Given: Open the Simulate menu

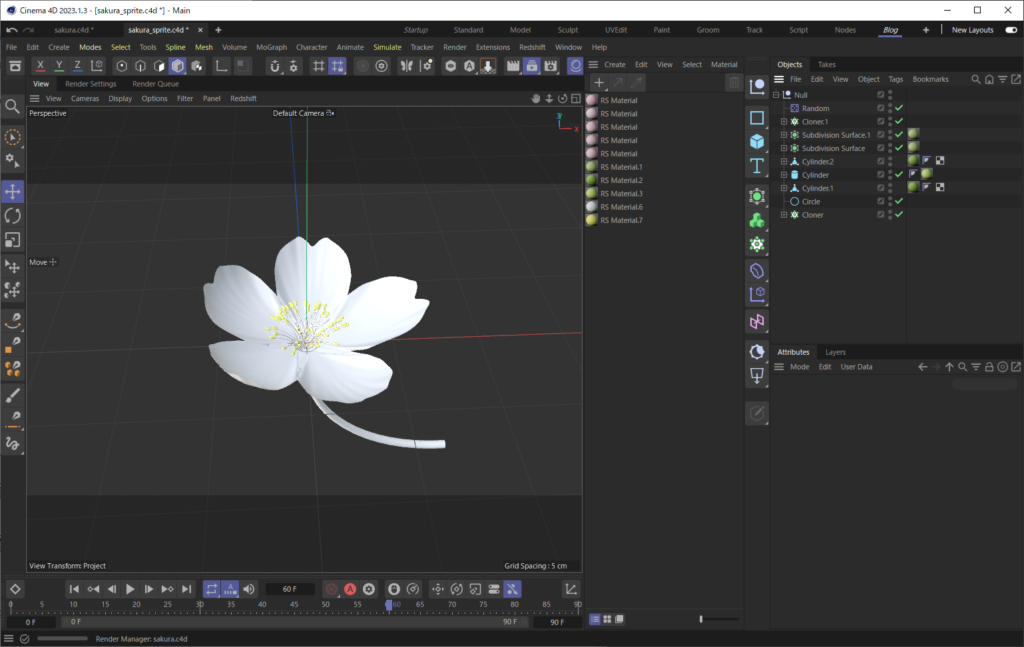Looking at the screenshot, I should click(388, 46).
